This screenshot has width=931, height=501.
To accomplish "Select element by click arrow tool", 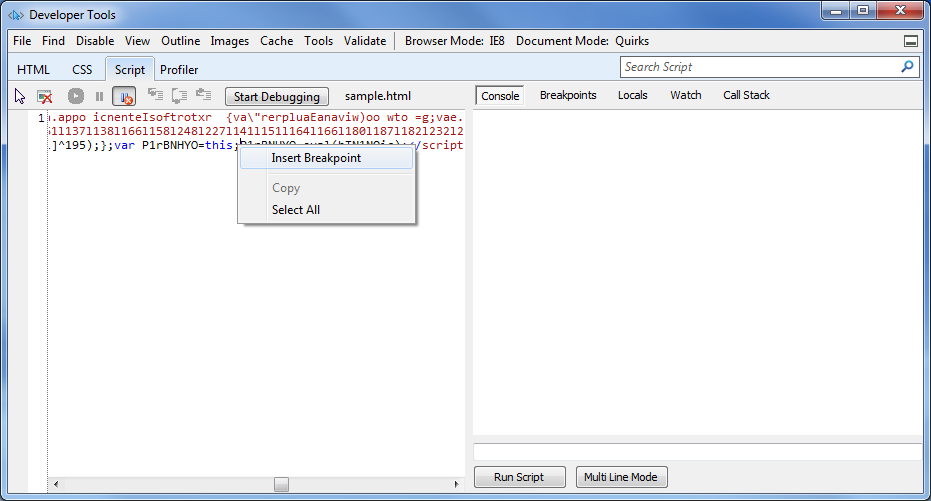I will tap(20, 96).
